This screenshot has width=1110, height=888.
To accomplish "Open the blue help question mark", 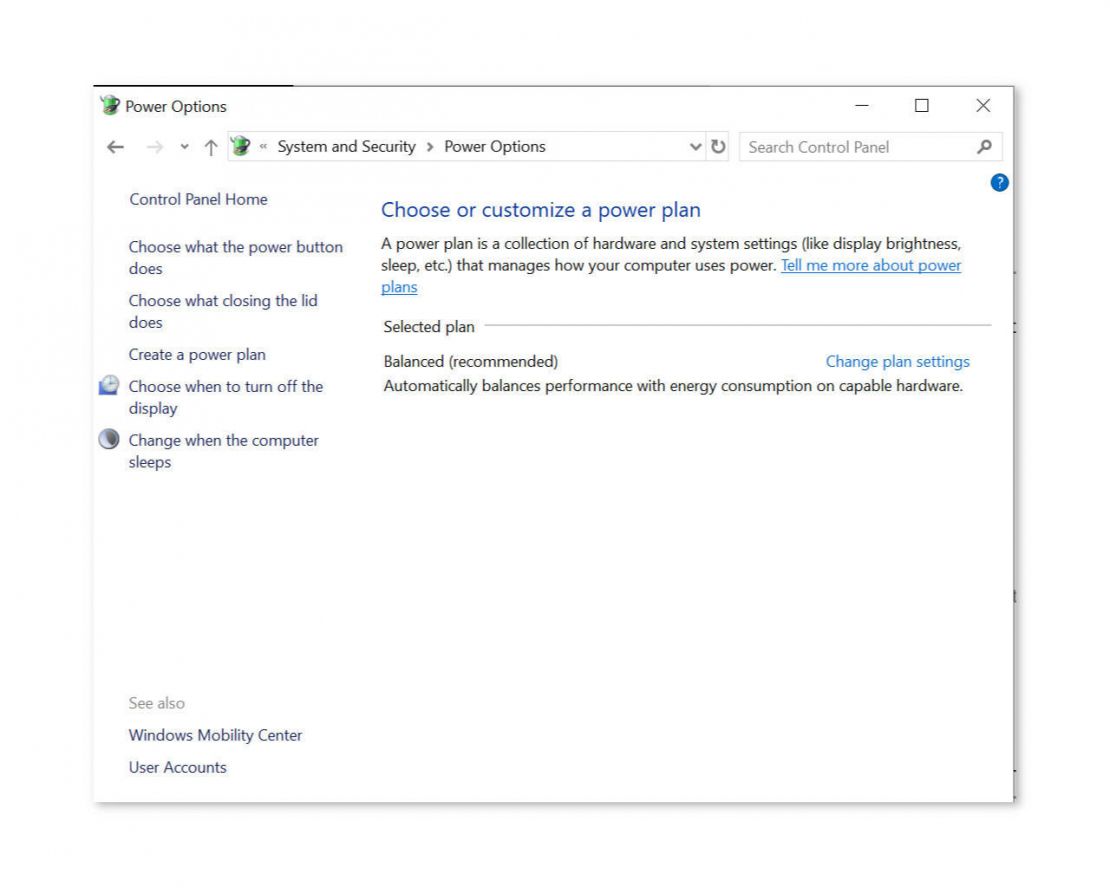I will 999,183.
